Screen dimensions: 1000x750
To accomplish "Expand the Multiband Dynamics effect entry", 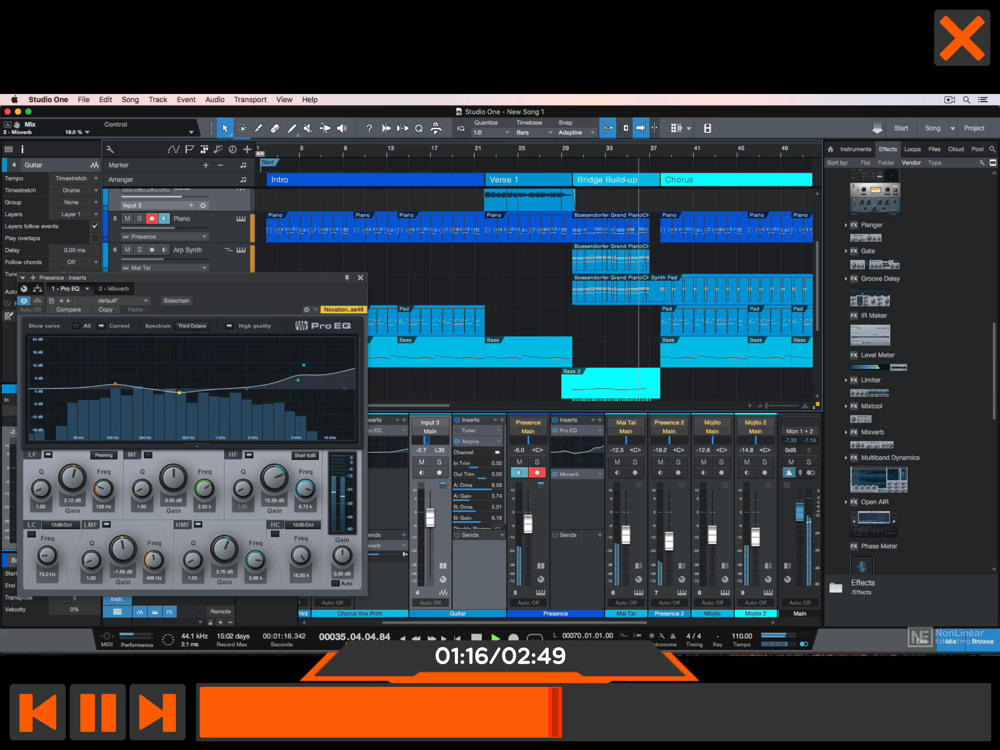I will [846, 458].
